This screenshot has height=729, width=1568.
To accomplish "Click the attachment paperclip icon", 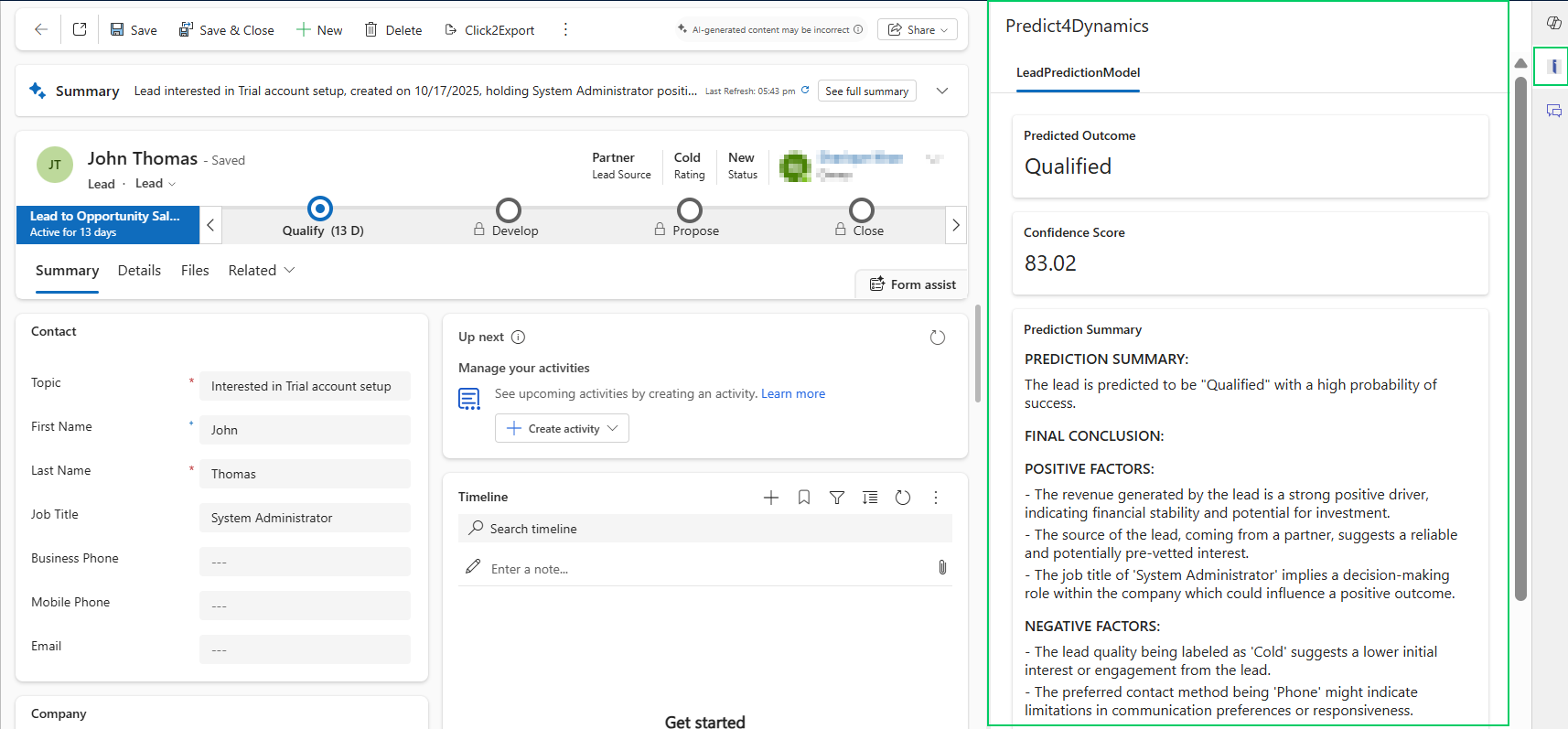I will coord(942,568).
